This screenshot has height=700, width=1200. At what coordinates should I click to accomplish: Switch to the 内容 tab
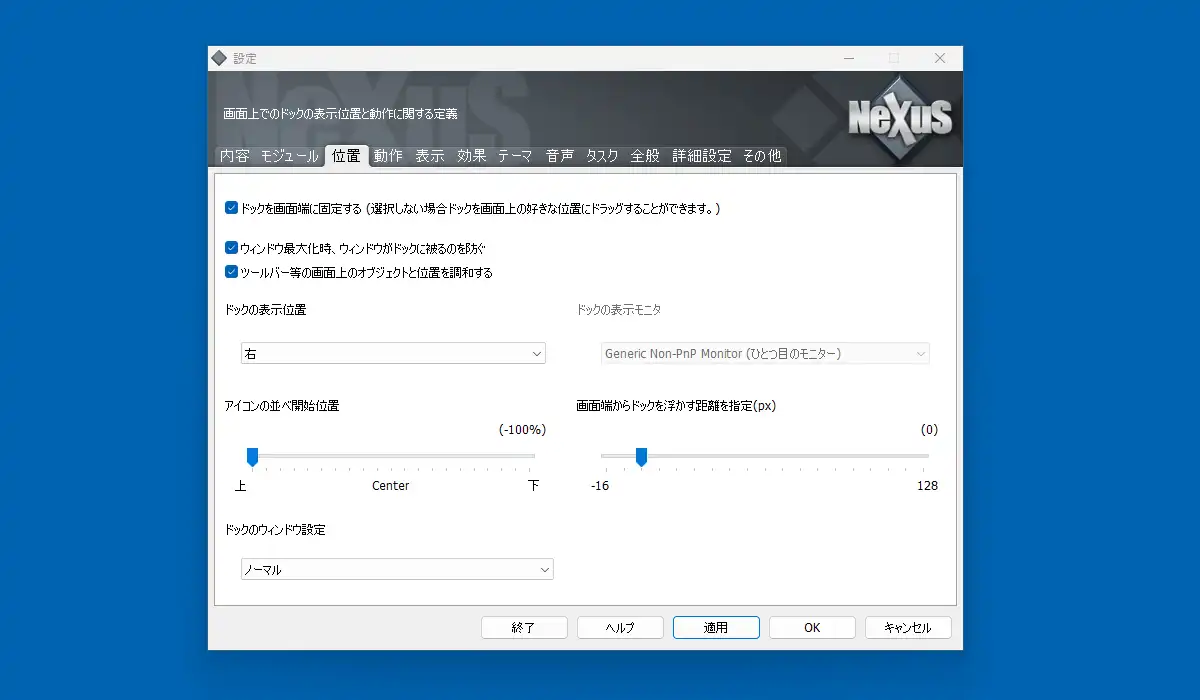(x=235, y=156)
